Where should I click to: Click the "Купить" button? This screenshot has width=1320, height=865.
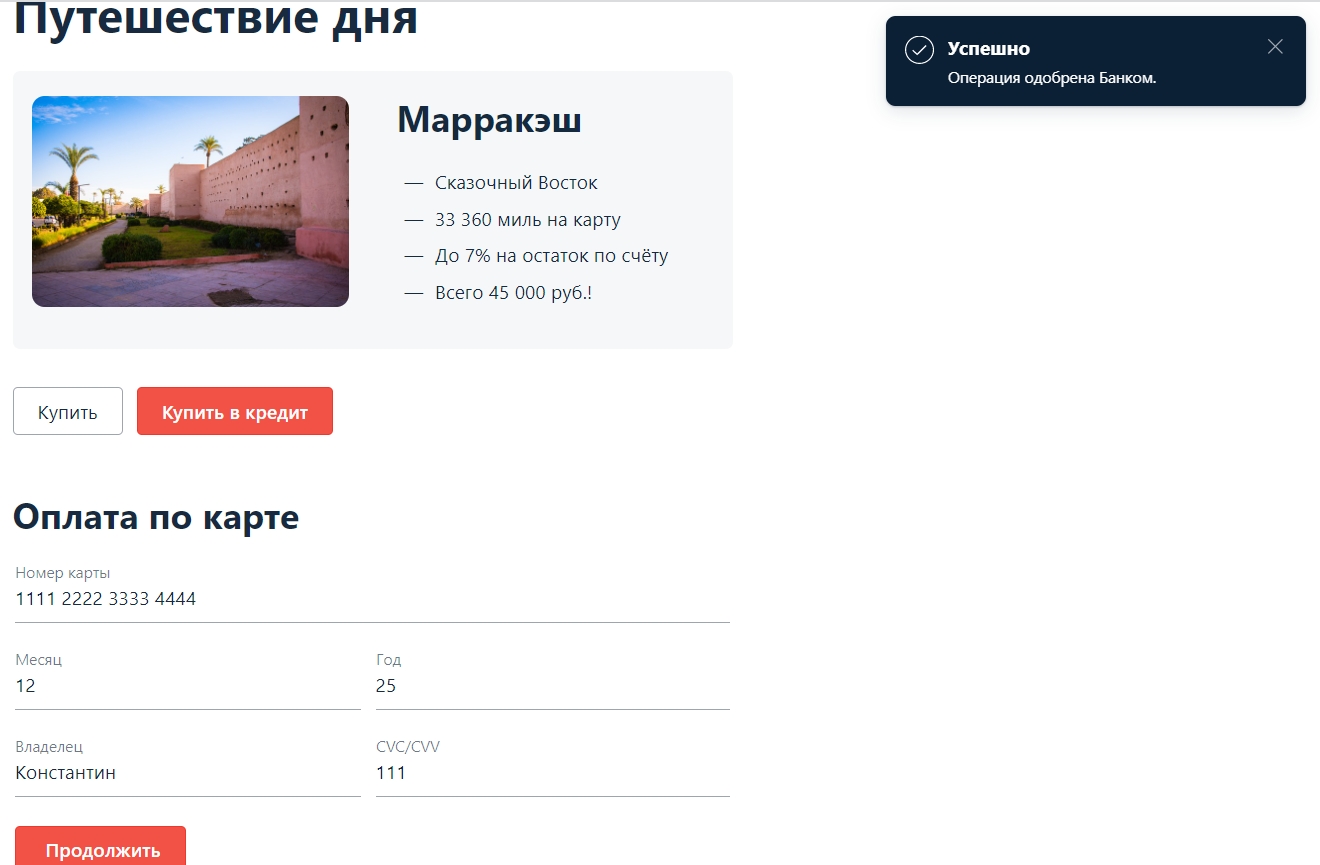pyautogui.click(x=67, y=410)
